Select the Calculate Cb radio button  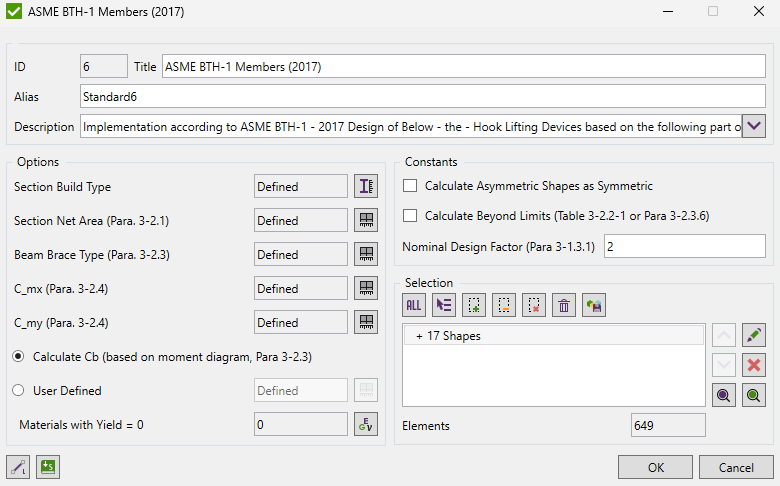19,356
